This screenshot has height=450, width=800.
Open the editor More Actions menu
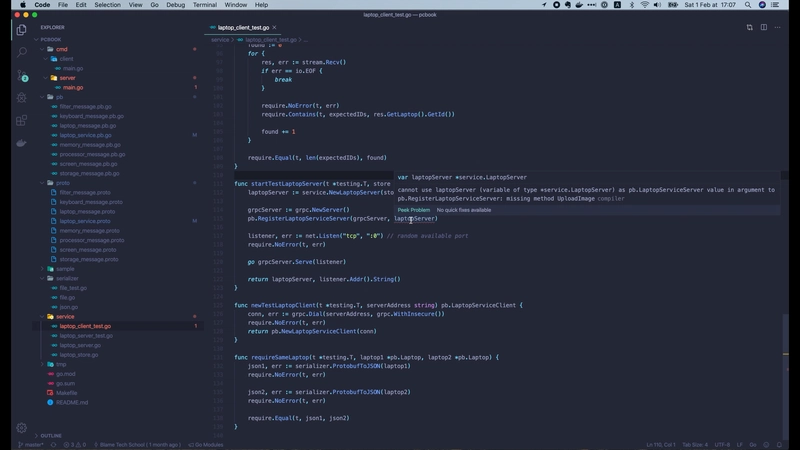(778, 28)
